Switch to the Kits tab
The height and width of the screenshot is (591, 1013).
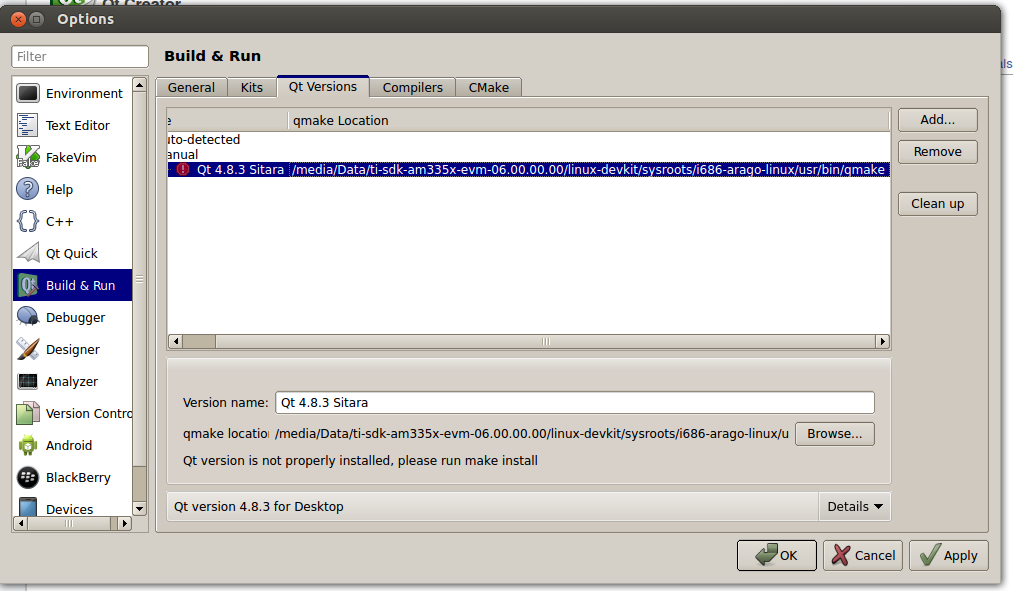coord(252,87)
